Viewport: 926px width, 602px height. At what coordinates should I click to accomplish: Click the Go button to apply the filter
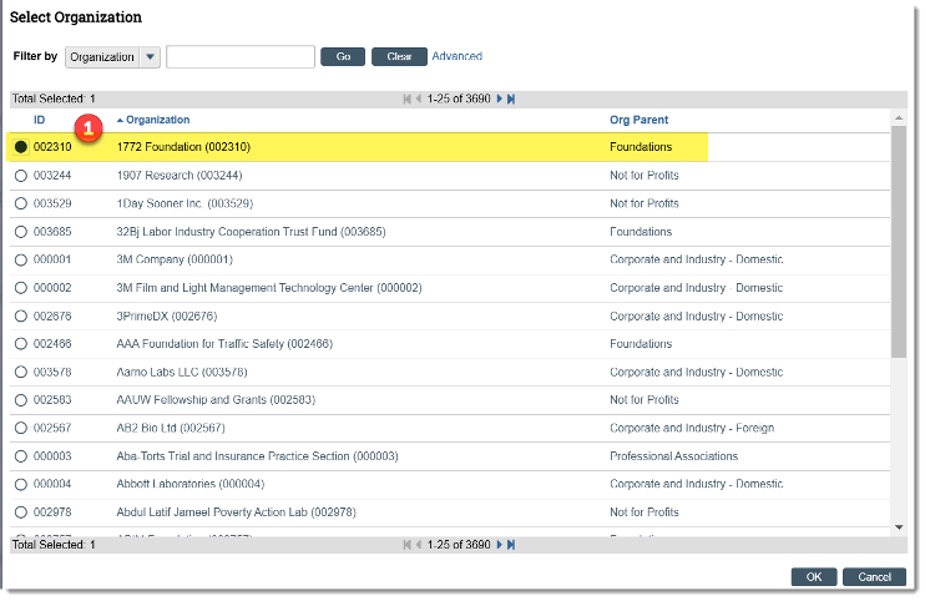[x=343, y=57]
